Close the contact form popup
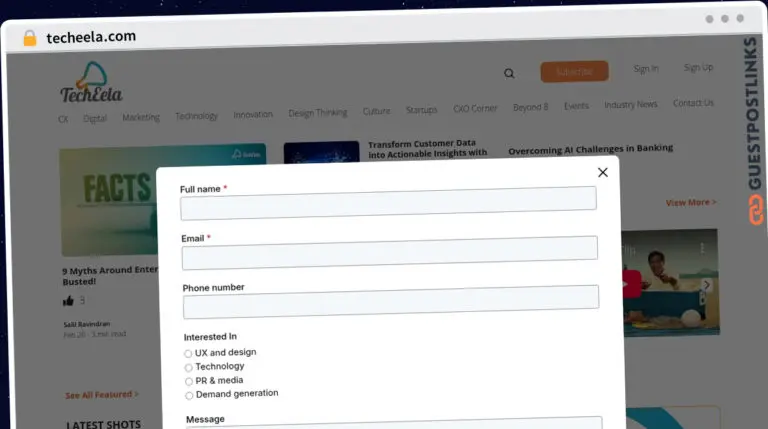Viewport: 768px width, 429px height. [602, 172]
